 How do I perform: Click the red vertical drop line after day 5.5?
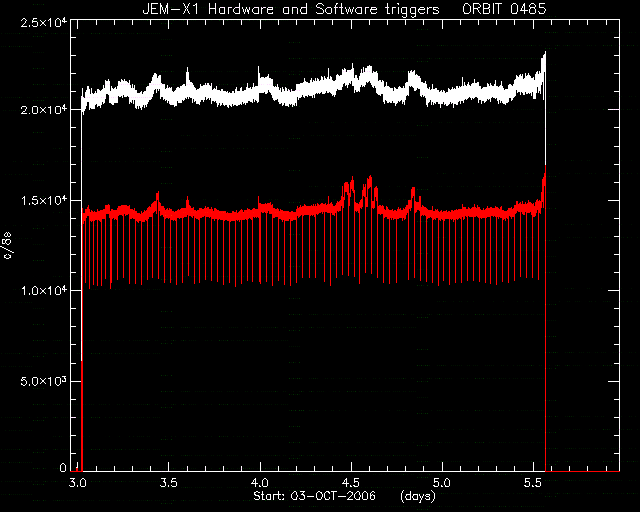546,318
